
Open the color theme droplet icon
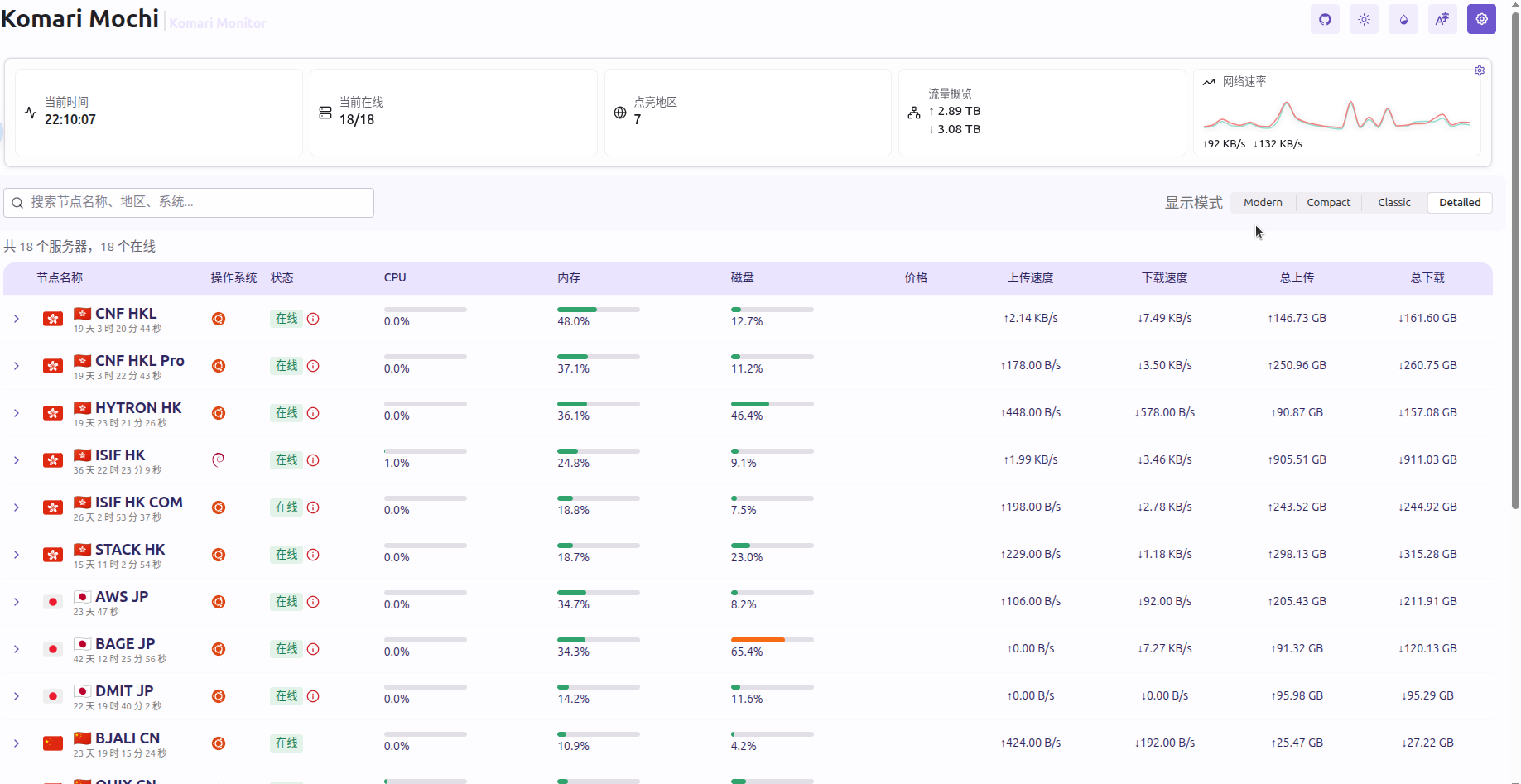tap(1403, 20)
